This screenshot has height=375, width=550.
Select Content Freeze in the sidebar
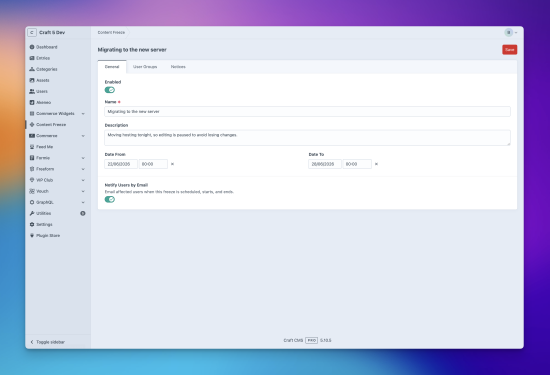click(x=48, y=125)
